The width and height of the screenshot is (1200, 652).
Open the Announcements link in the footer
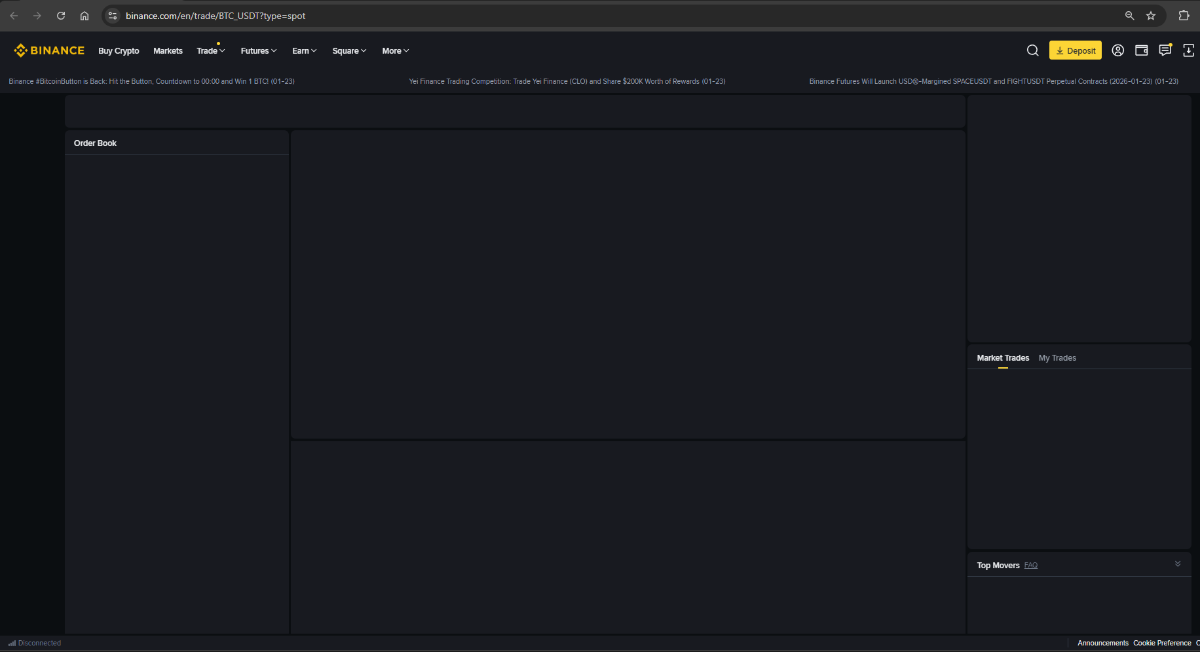coord(1103,643)
